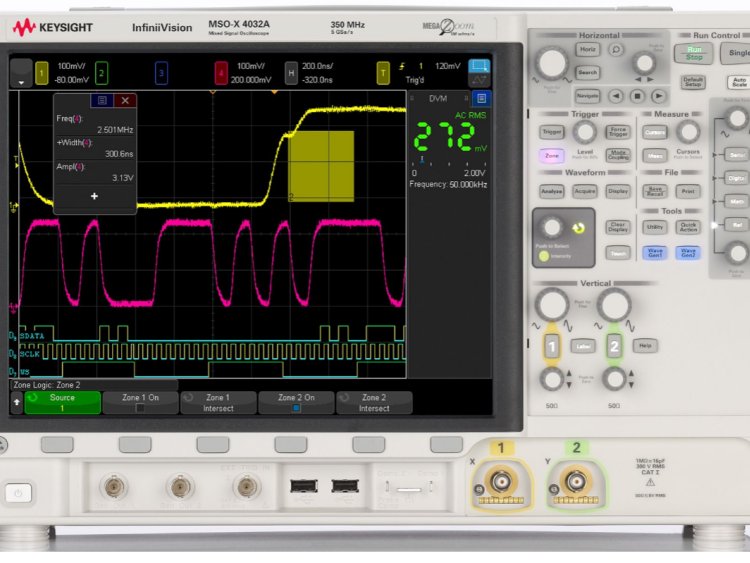Hit the Navigate stop square key
The height and width of the screenshot is (563, 750).
(637, 96)
